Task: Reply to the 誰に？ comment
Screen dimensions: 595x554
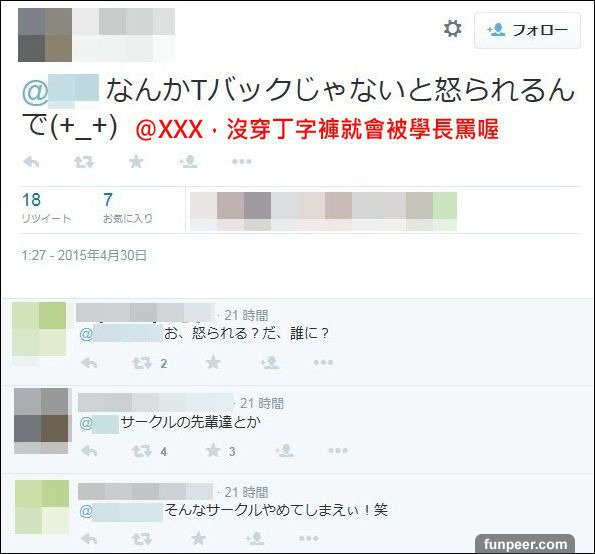Action: coord(90,363)
